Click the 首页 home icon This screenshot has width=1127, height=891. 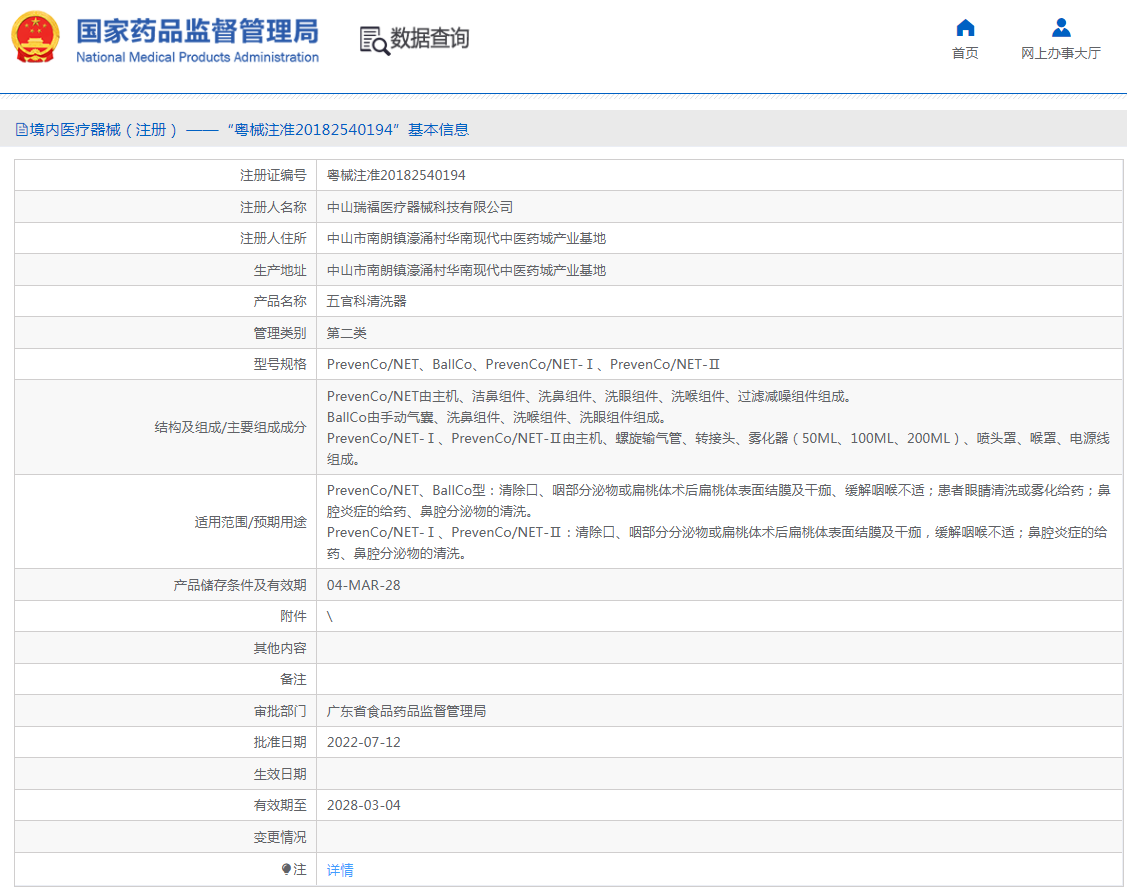[964, 30]
